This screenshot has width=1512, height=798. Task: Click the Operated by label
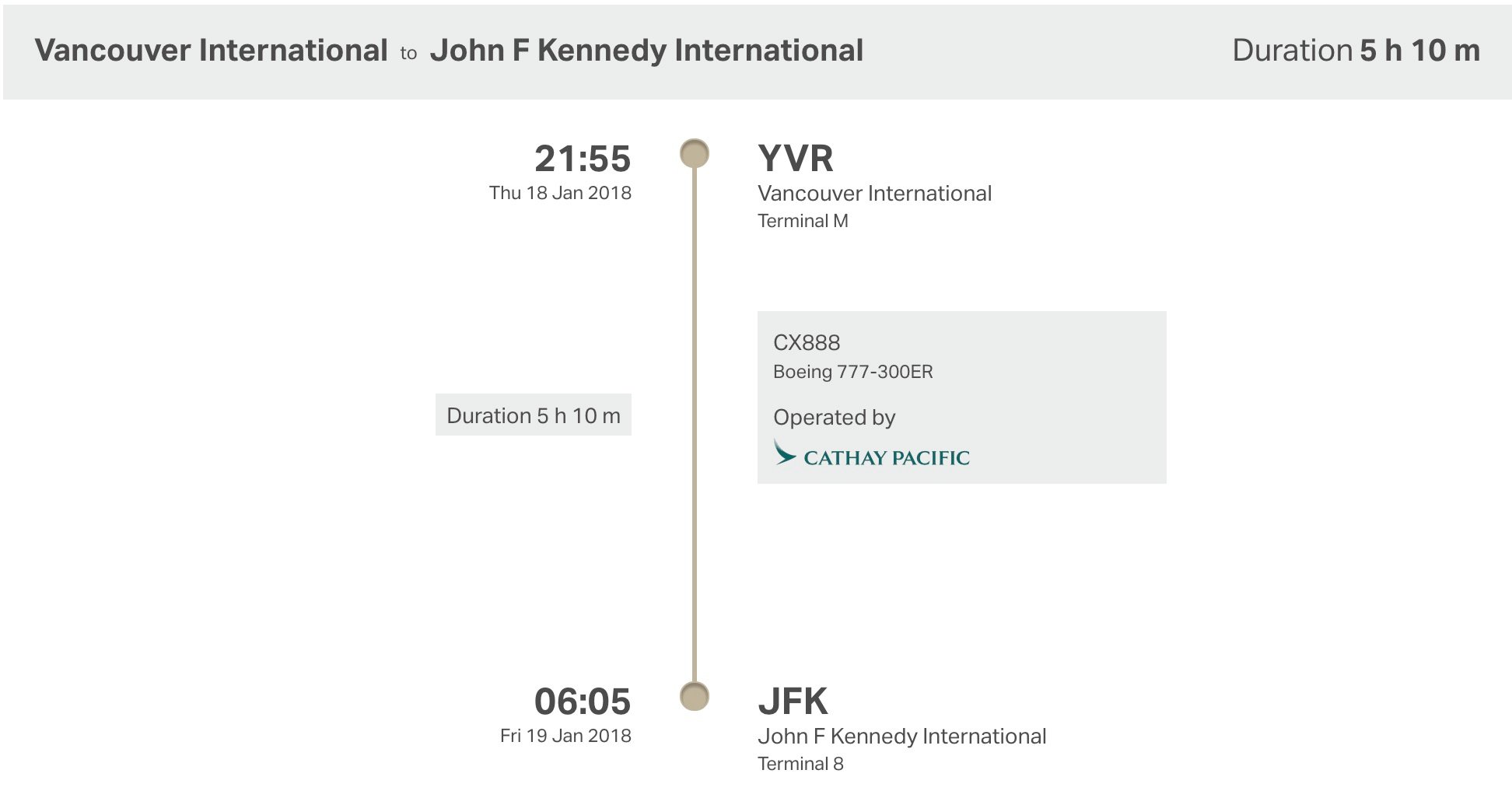(835, 418)
